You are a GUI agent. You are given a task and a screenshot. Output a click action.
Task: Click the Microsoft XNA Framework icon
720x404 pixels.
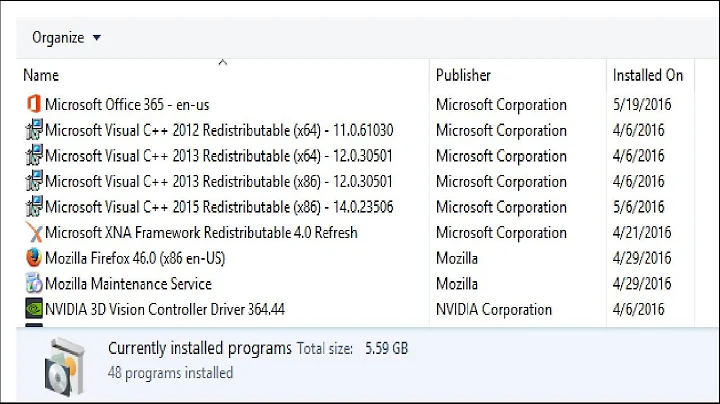[34, 232]
